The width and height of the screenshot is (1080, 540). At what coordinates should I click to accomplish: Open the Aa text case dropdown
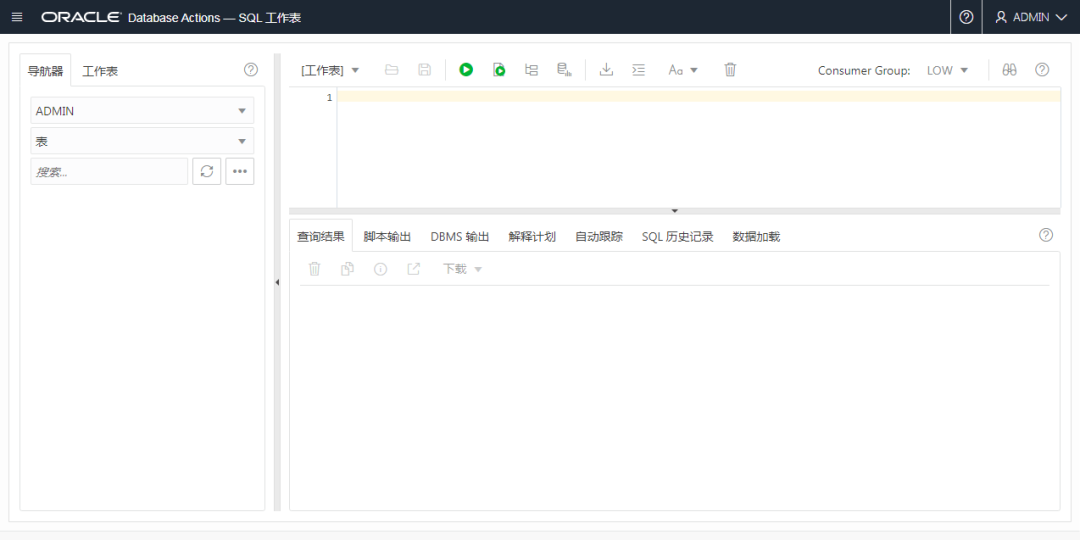(x=683, y=70)
